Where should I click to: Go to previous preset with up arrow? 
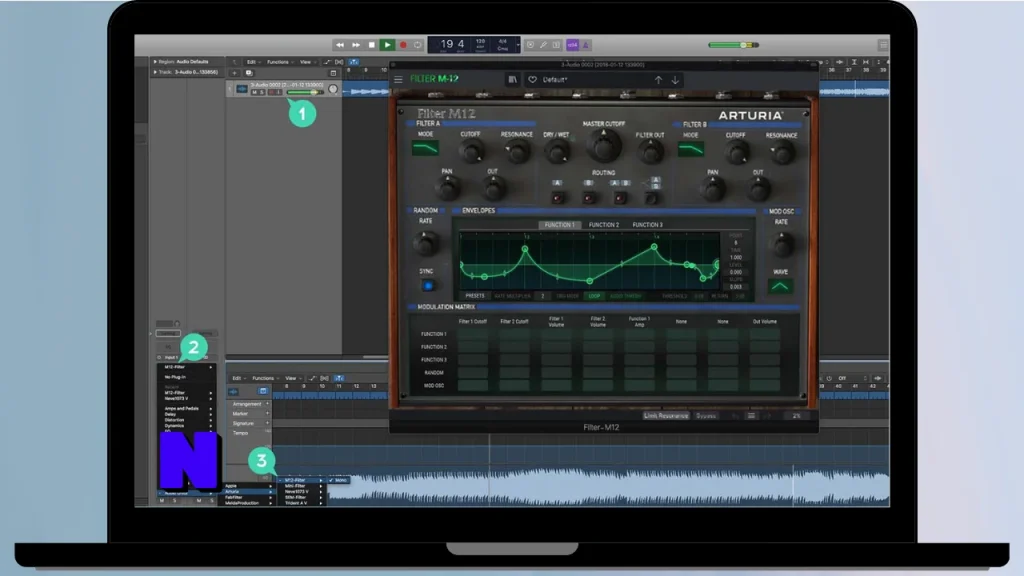click(x=658, y=80)
